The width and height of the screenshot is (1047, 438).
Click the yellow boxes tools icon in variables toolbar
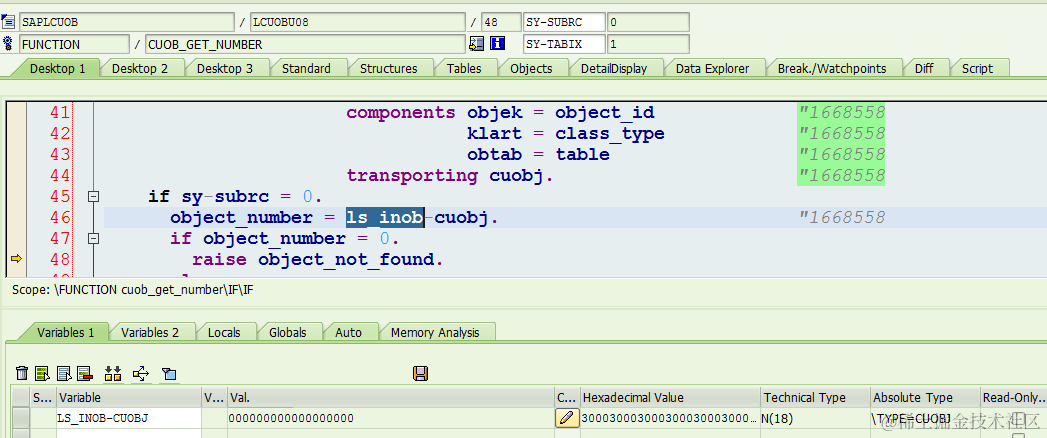[x=113, y=373]
